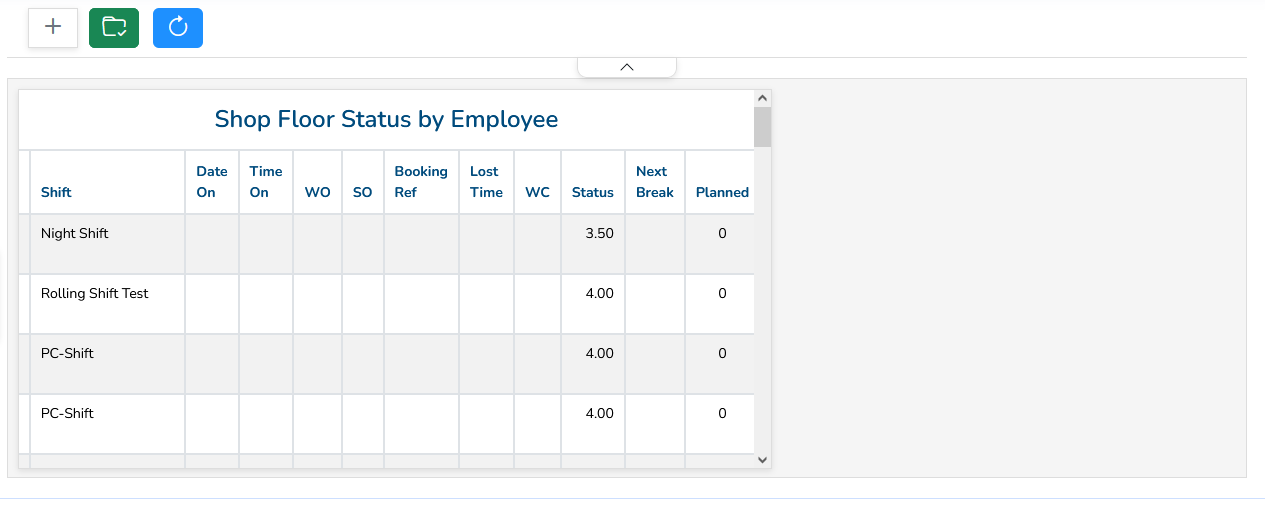Click the plus add icon
The width and height of the screenshot is (1265, 512).
tap(53, 27)
